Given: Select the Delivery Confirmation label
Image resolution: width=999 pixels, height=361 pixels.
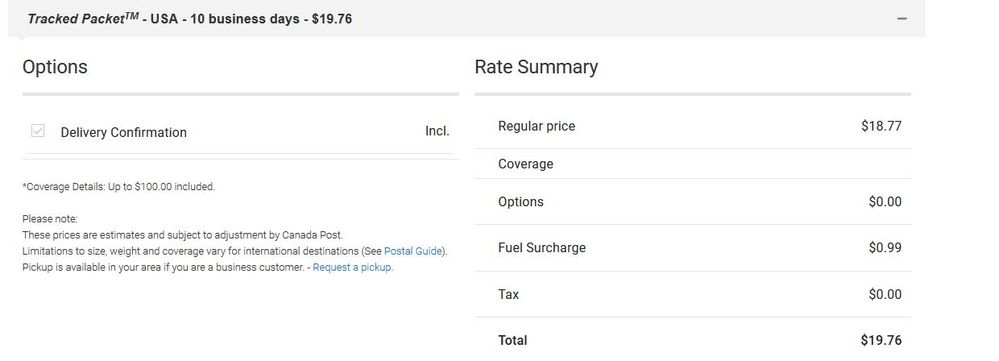Looking at the screenshot, I should pos(124,132).
